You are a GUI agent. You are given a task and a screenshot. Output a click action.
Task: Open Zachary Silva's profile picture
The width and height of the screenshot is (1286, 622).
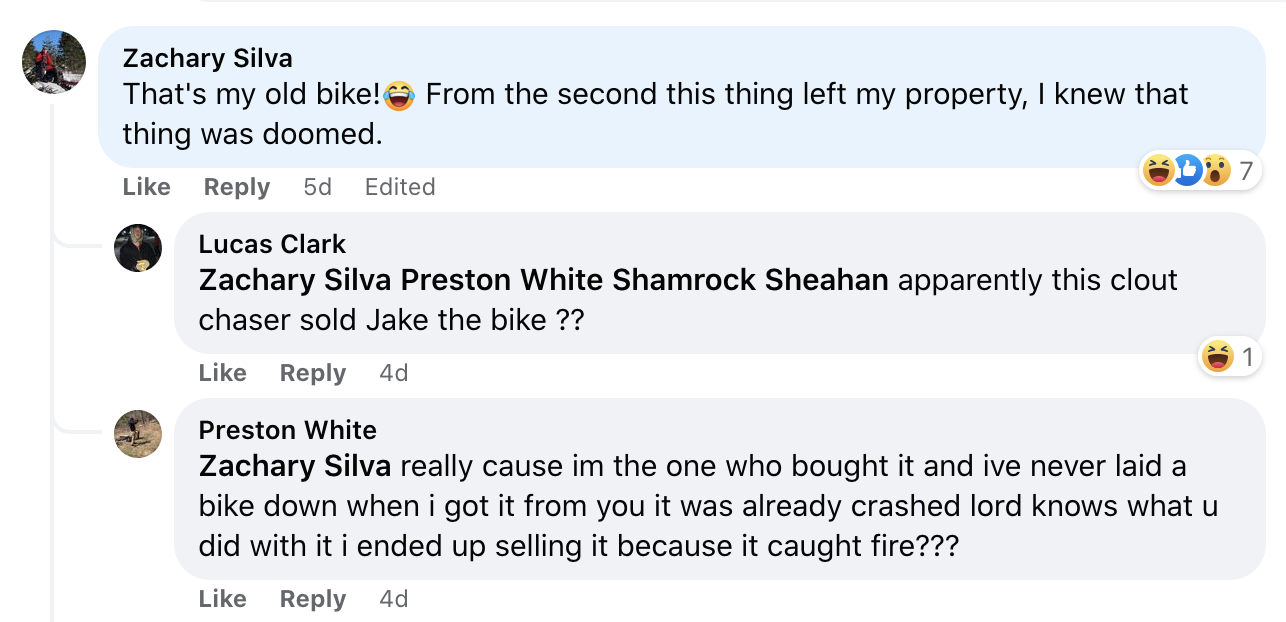point(54,62)
